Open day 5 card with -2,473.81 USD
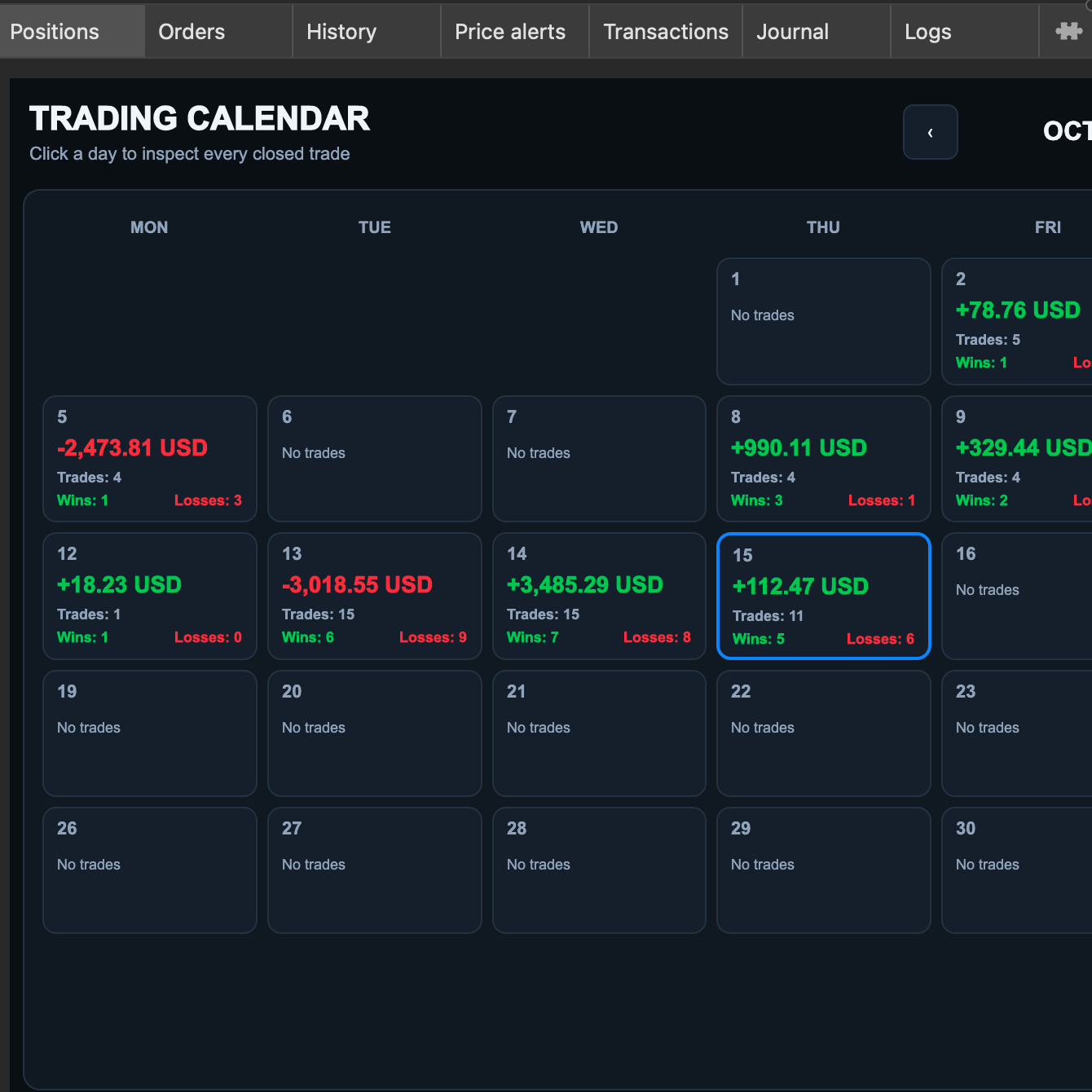This screenshot has width=1092, height=1092. (150, 459)
